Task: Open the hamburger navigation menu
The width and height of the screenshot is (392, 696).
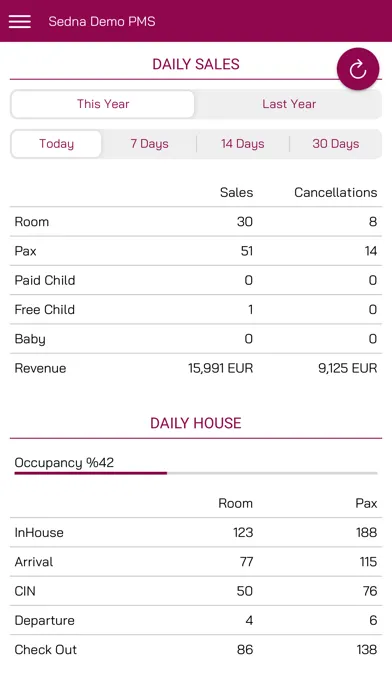Action: (x=20, y=21)
